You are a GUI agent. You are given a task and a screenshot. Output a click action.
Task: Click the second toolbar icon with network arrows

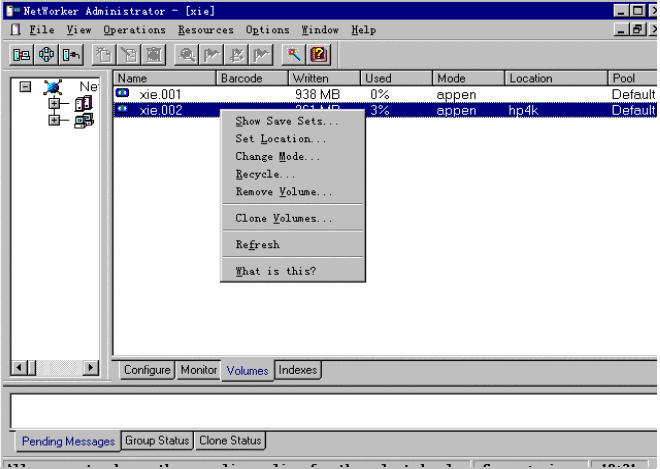[x=46, y=55]
